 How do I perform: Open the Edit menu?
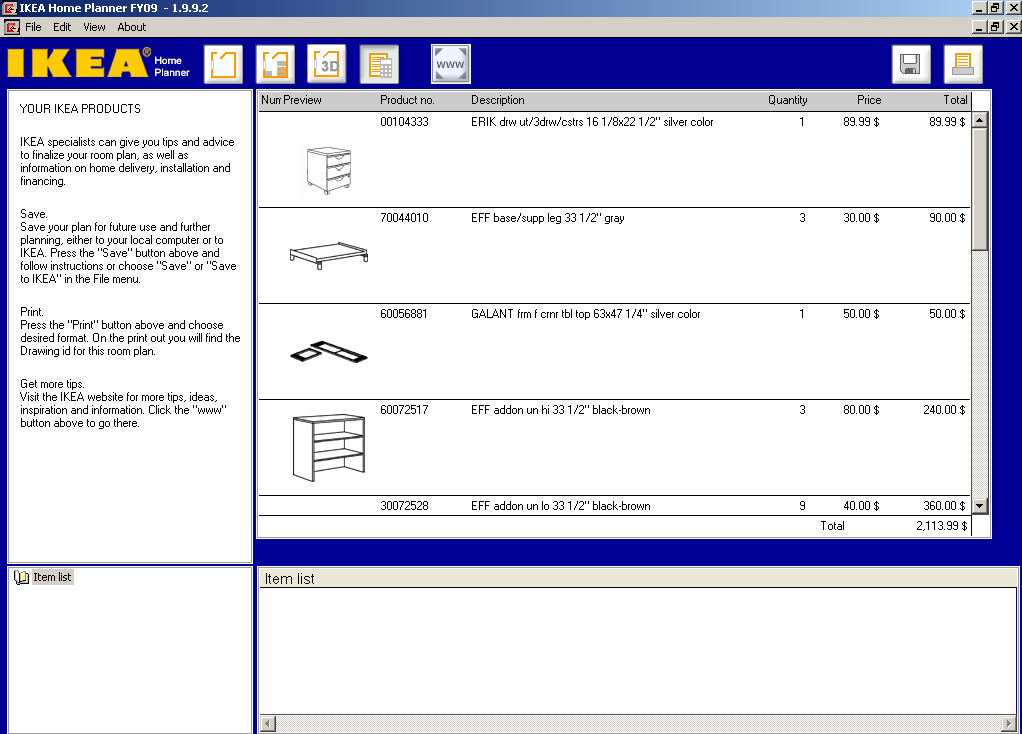point(62,27)
